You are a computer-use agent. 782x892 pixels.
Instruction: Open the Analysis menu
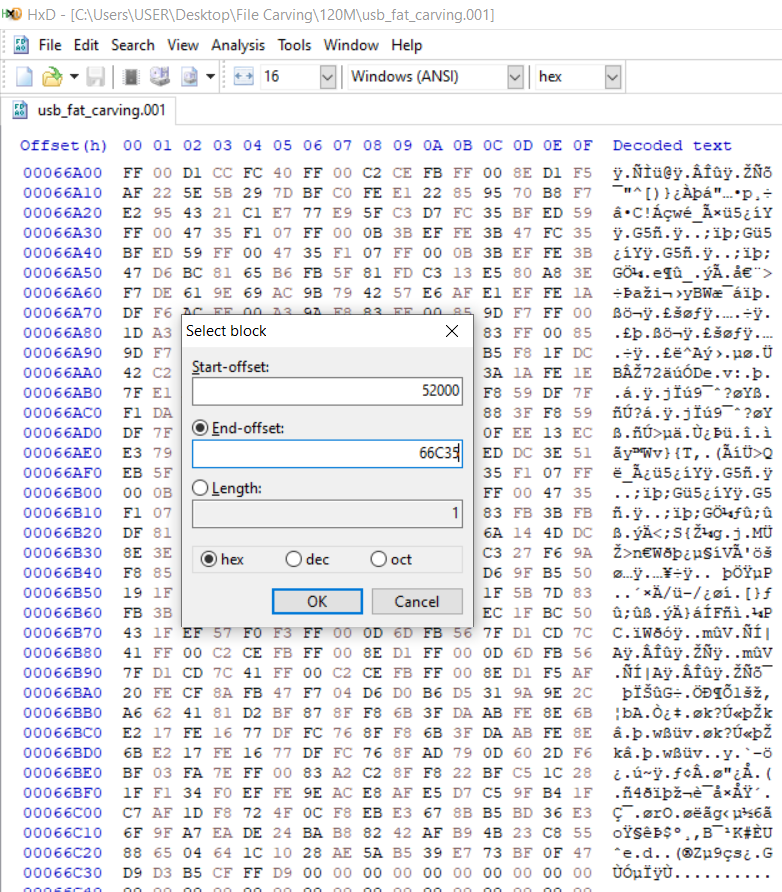point(238,45)
